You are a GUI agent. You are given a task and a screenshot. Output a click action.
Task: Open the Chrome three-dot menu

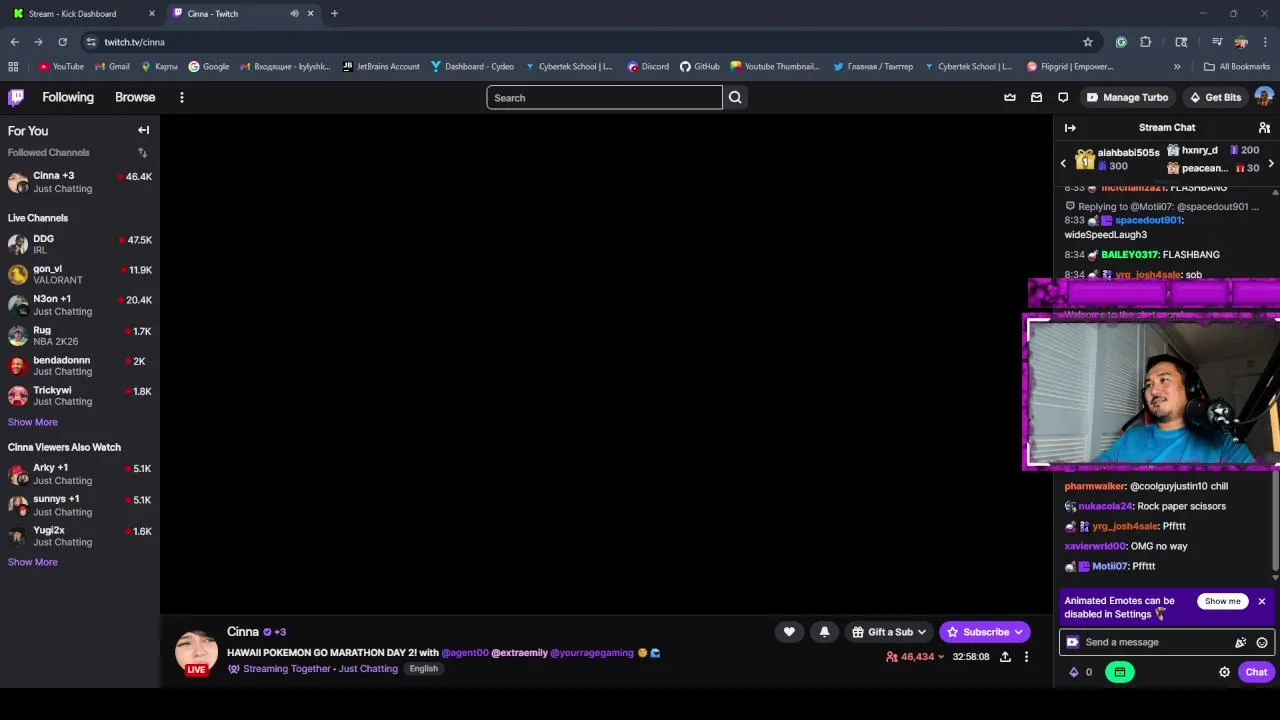tap(1265, 42)
